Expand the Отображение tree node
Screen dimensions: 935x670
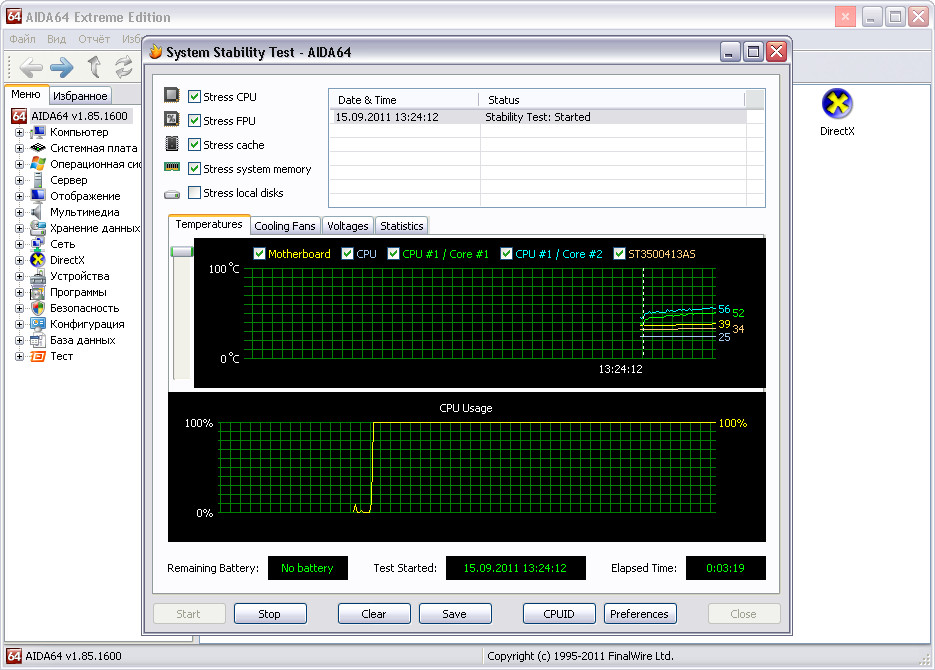click(20, 196)
